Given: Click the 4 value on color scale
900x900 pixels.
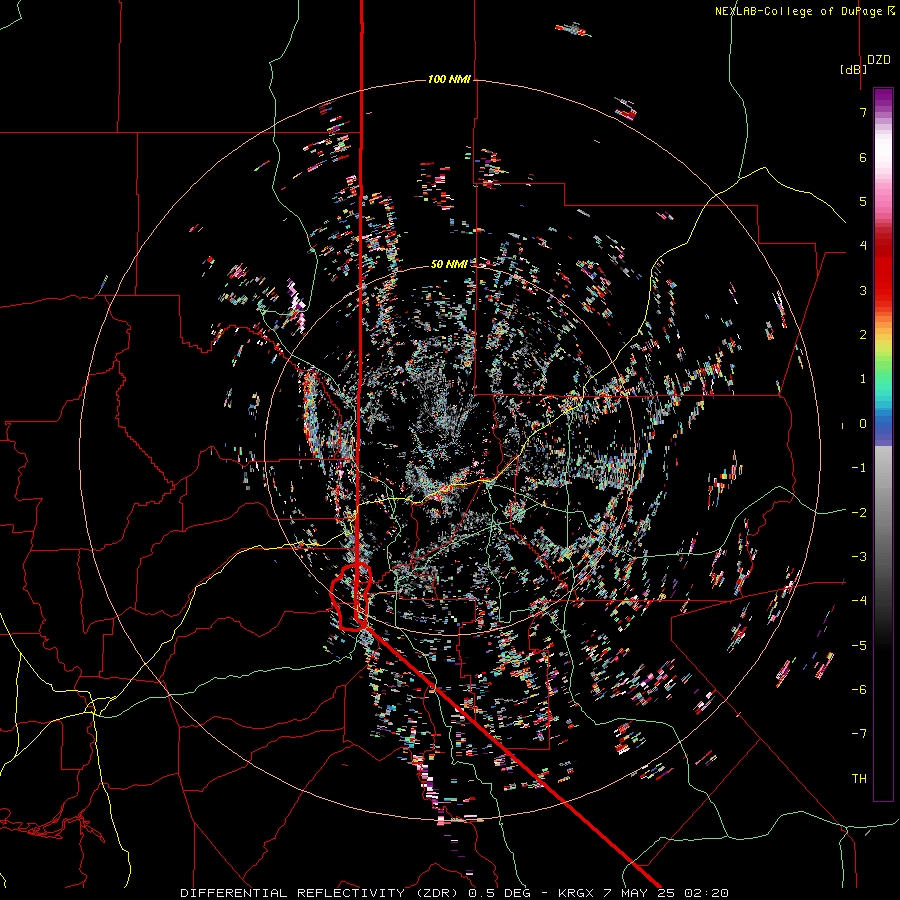Looking at the screenshot, I should click(x=863, y=246).
